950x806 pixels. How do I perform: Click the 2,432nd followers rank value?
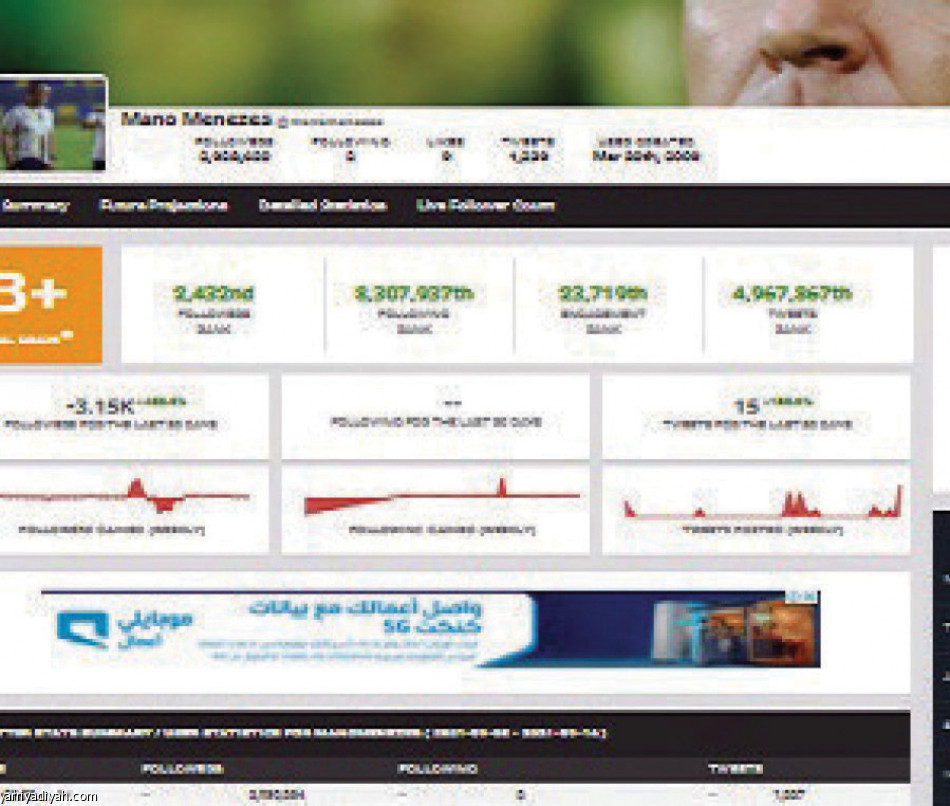213,294
